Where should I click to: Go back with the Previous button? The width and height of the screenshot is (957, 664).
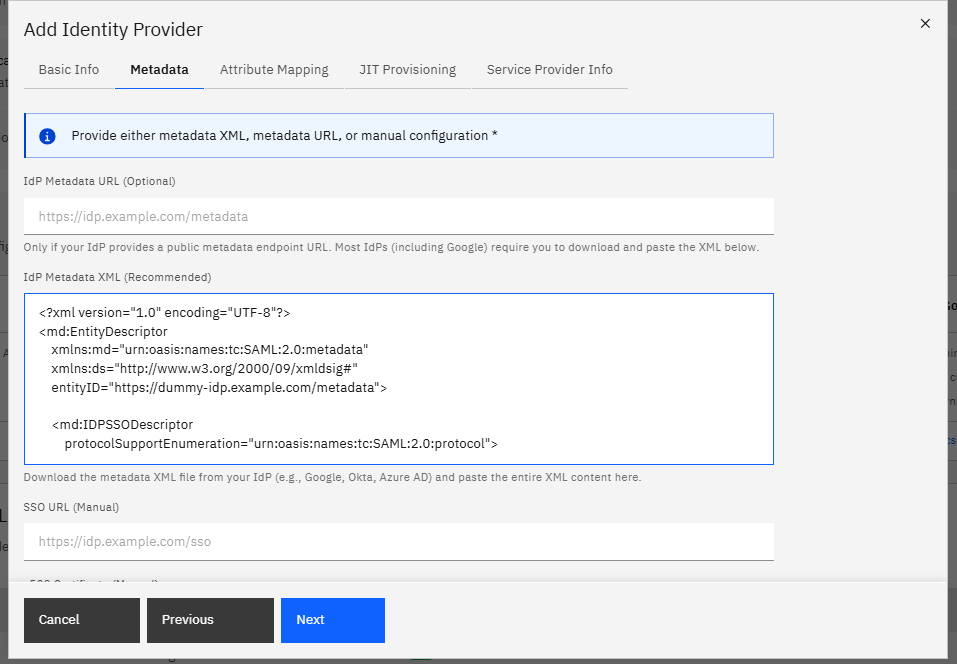pos(211,620)
